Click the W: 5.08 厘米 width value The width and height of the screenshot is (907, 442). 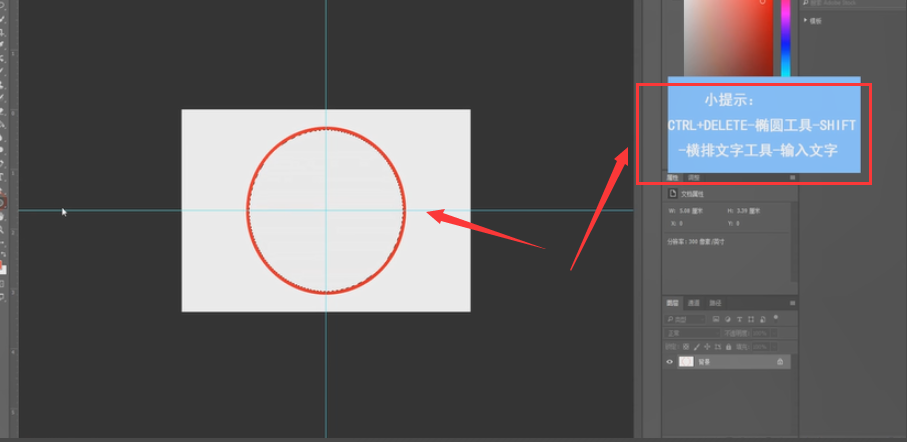point(690,211)
